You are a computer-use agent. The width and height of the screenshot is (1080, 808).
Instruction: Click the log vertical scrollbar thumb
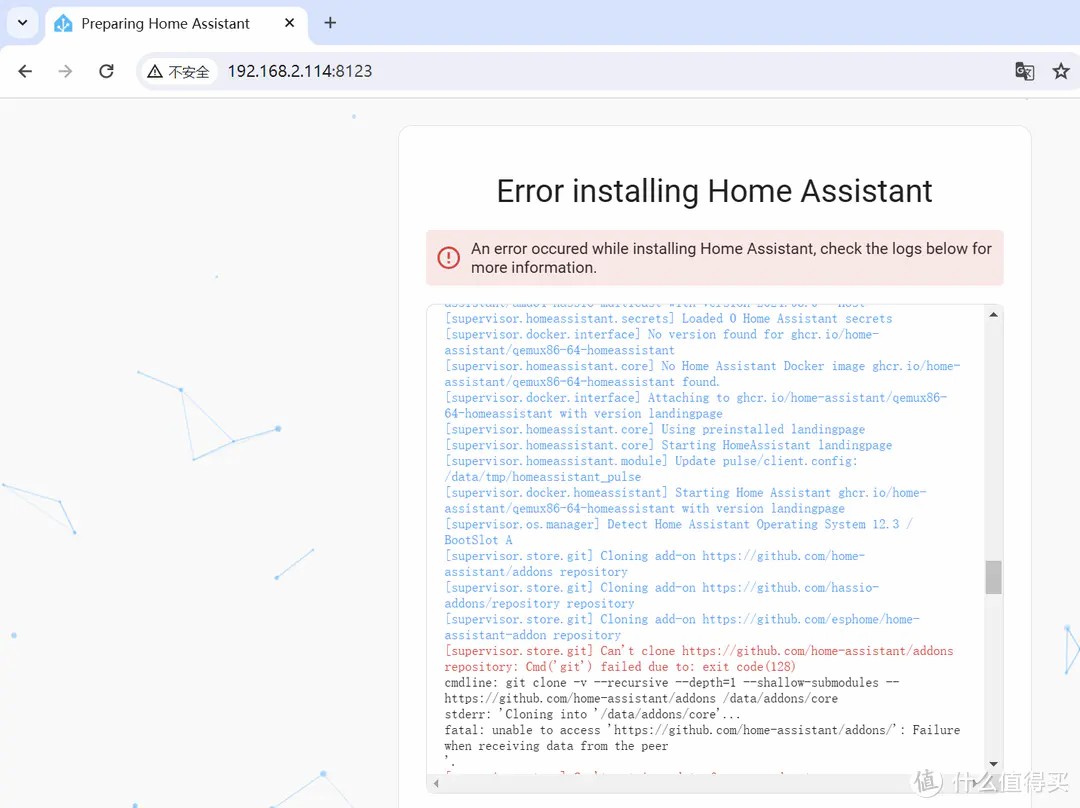pyautogui.click(x=993, y=577)
